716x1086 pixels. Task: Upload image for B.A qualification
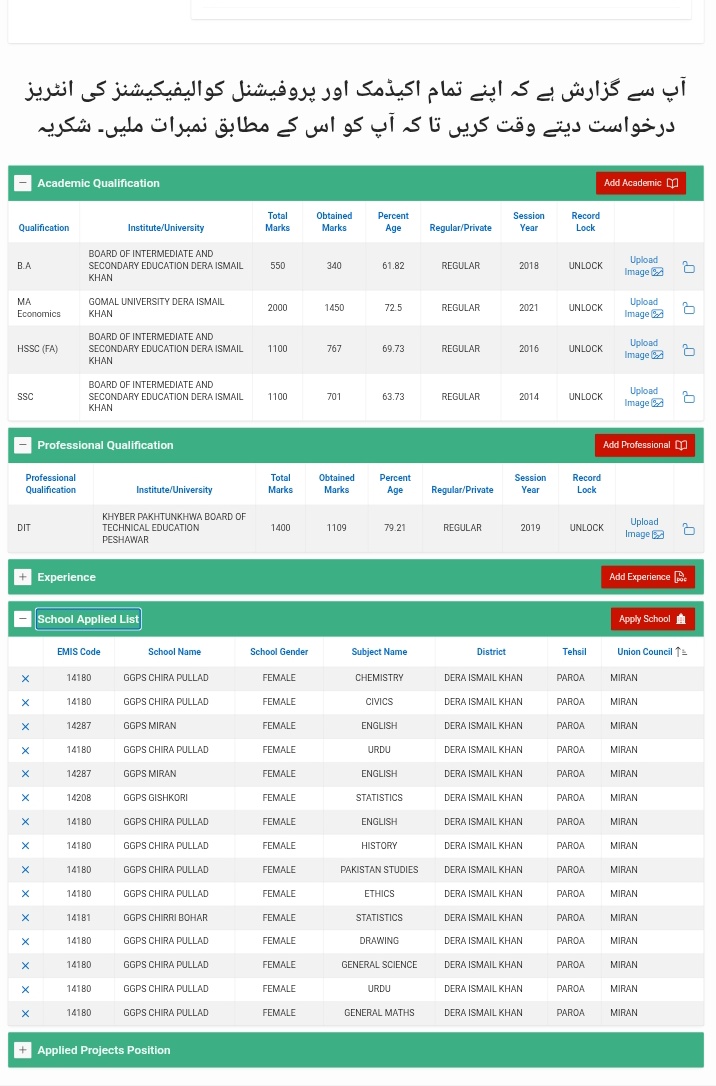click(644, 266)
